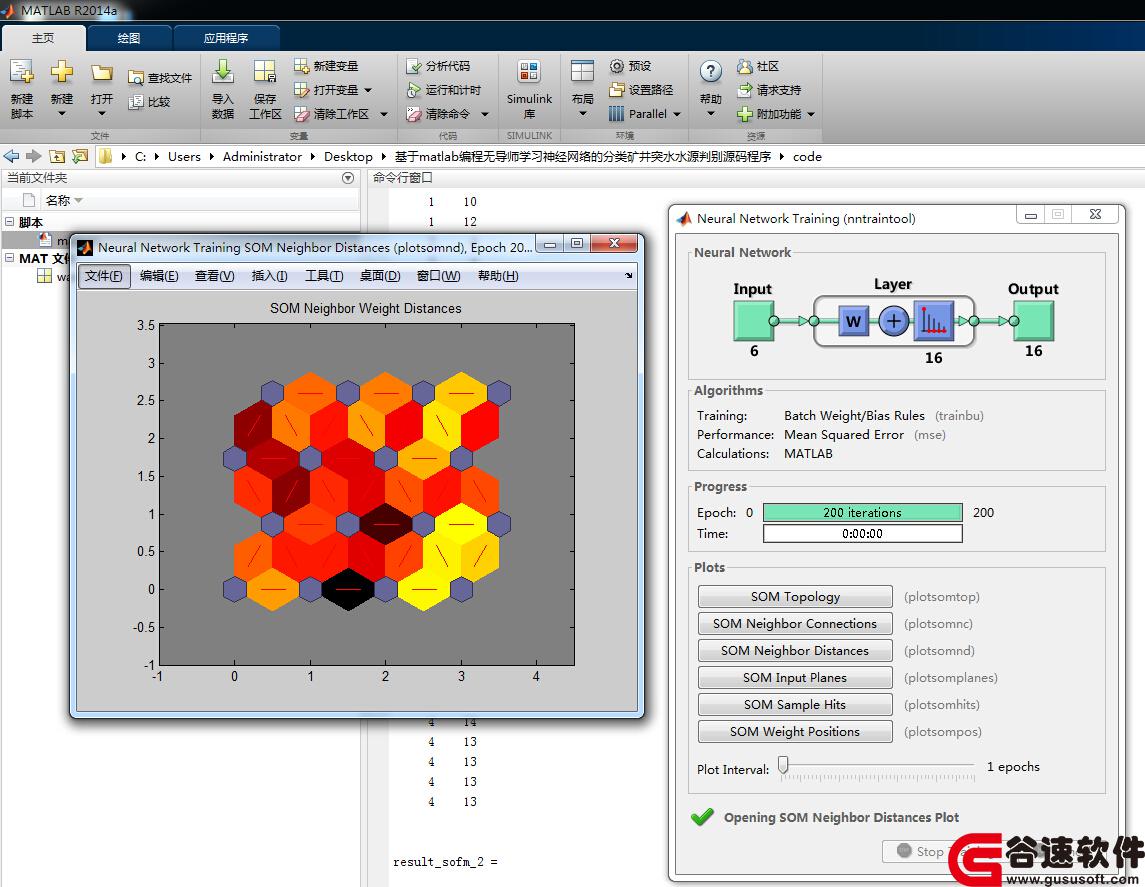Collapse the 脚本 group in Current Folder

9,221
